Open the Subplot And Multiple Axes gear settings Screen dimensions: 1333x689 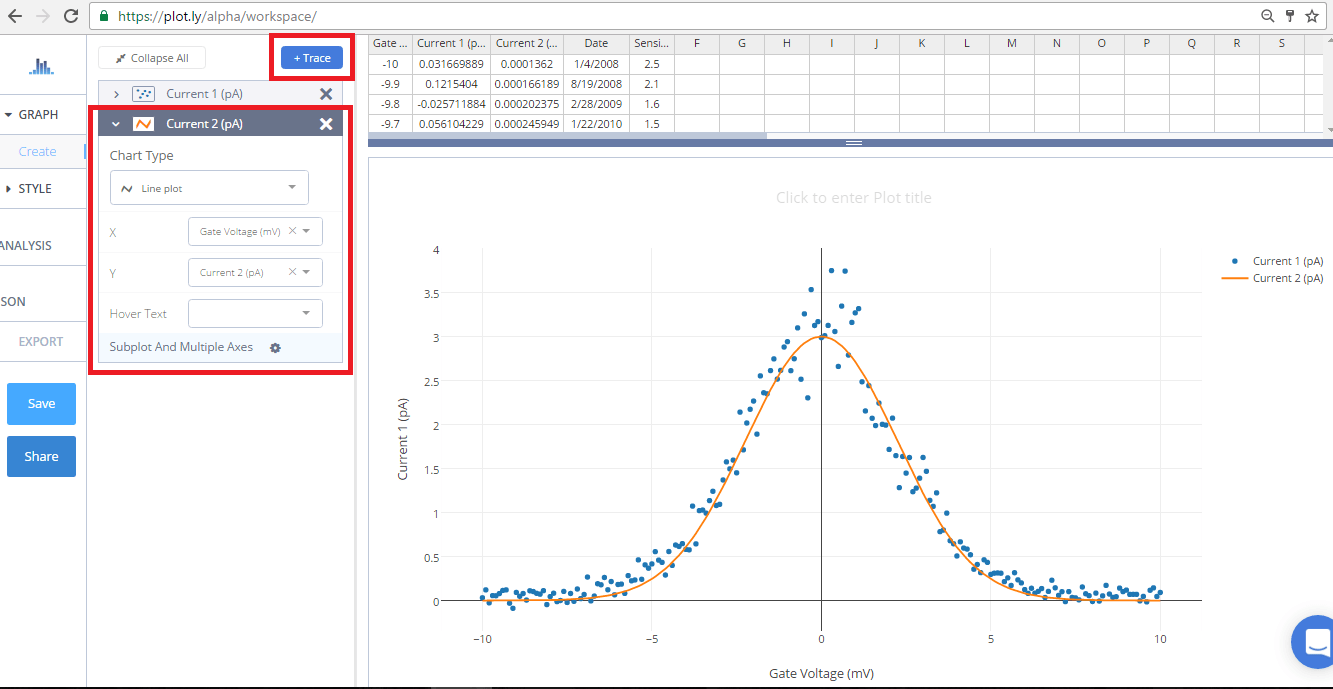click(274, 348)
